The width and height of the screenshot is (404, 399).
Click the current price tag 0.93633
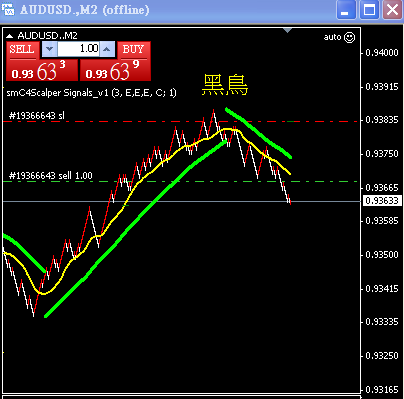pos(382,201)
